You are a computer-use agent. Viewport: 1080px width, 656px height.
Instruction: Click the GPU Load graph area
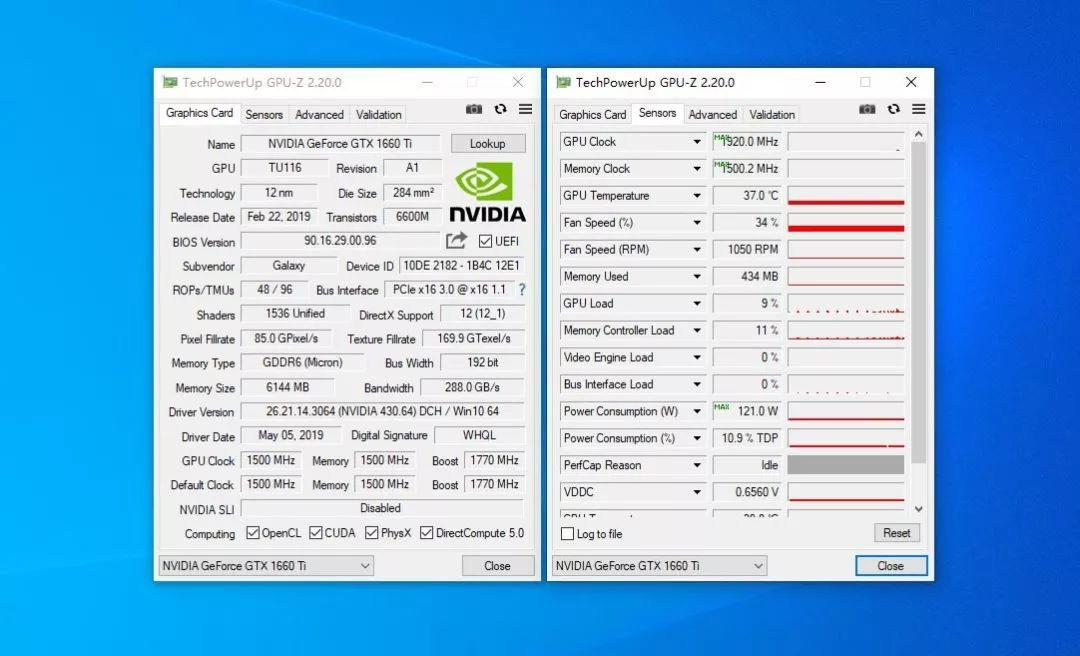846,303
